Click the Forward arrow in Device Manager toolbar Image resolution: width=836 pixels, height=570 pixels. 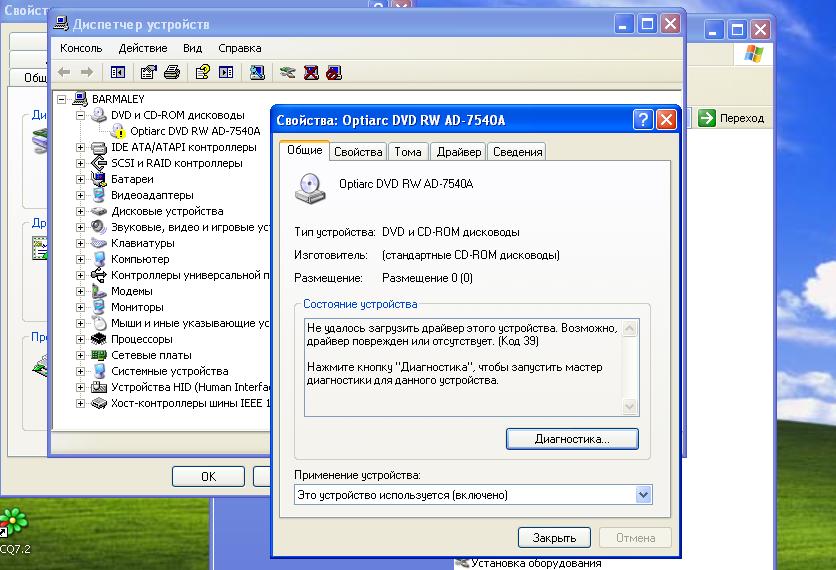(x=86, y=72)
